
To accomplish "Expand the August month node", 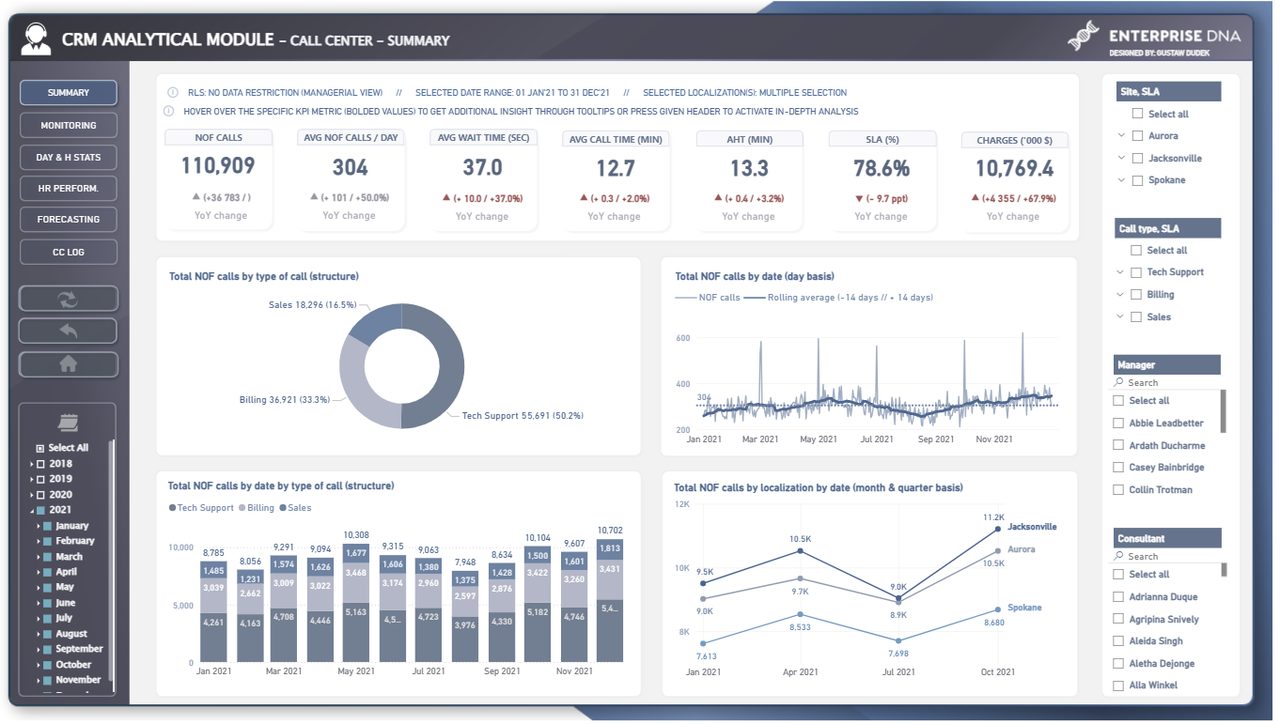I will click(x=38, y=634).
